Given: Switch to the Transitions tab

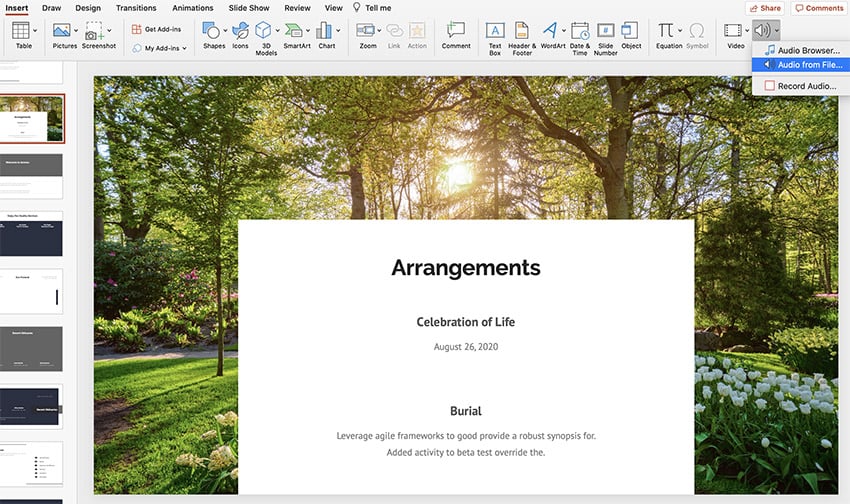Looking at the screenshot, I should (135, 8).
